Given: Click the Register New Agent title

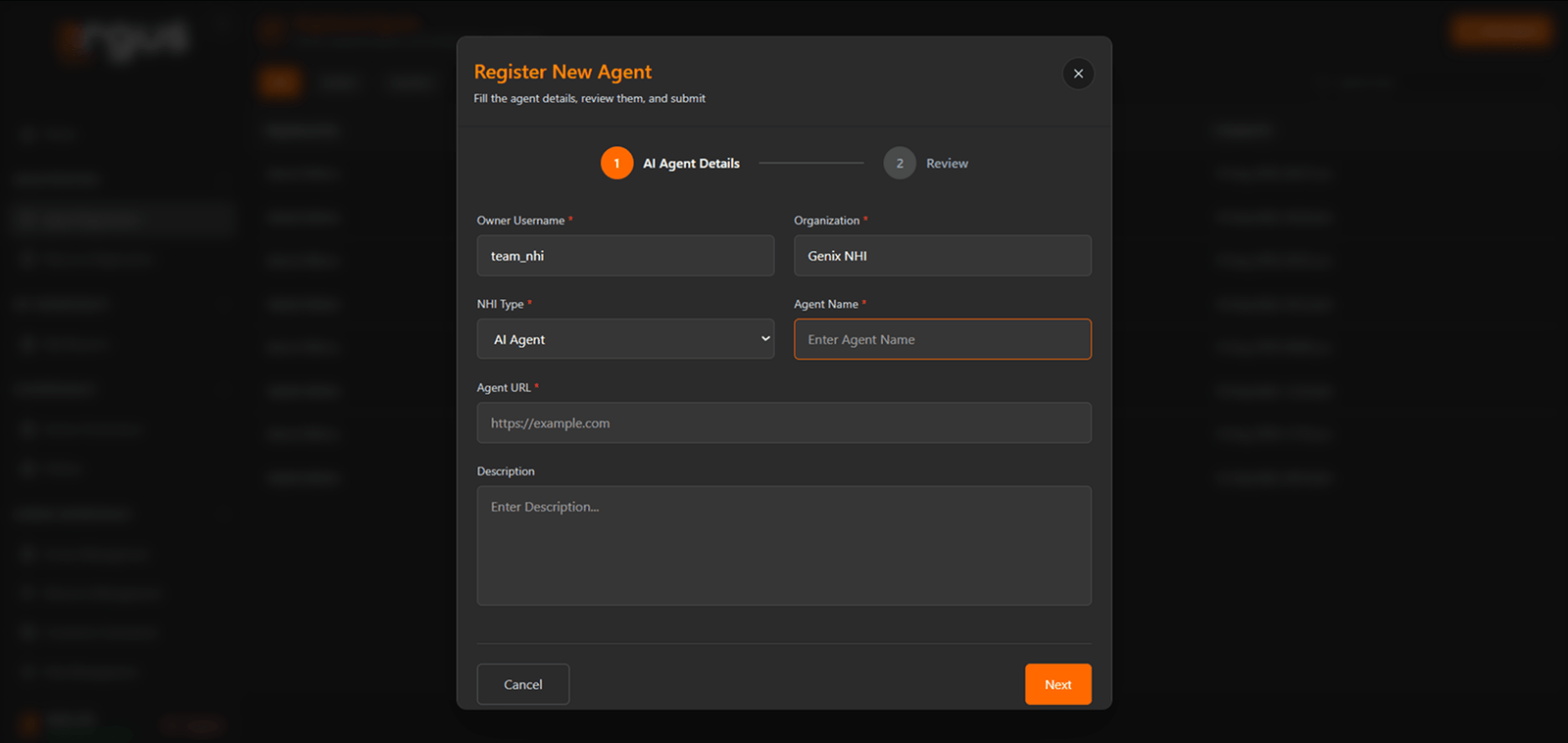Looking at the screenshot, I should pos(563,72).
